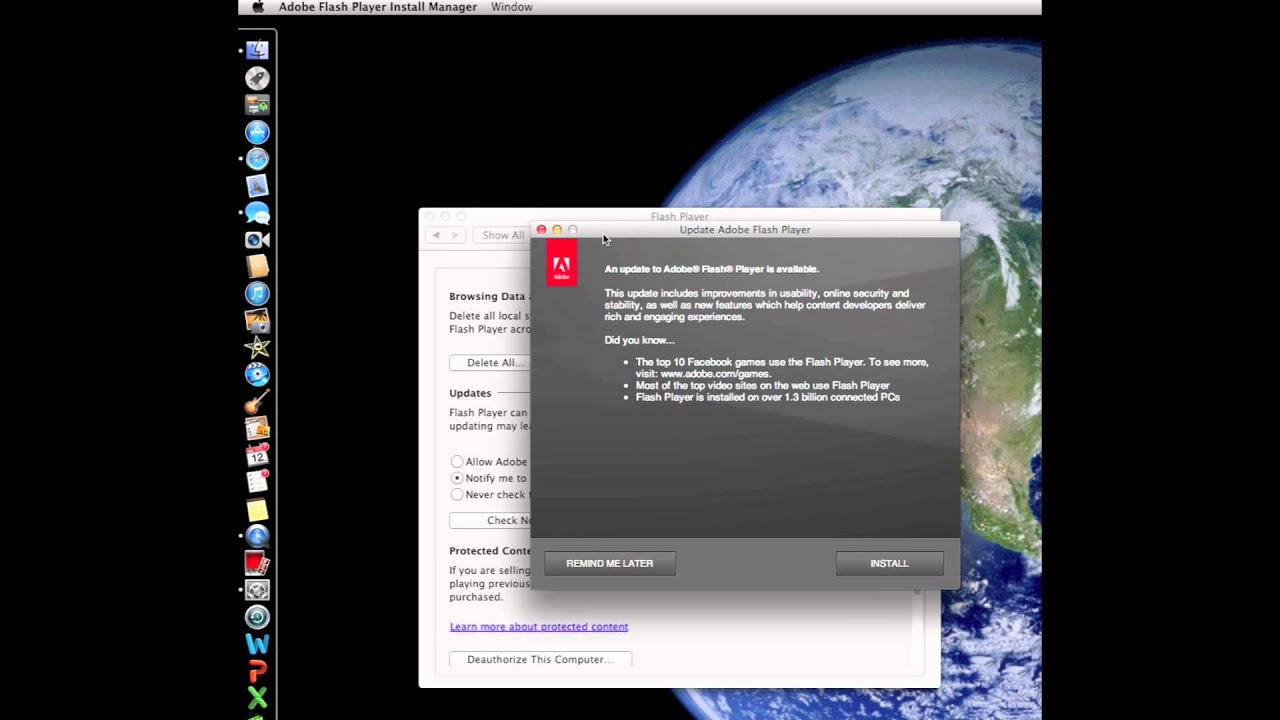The width and height of the screenshot is (1280, 720).
Task: Open Learn more about protected content link
Action: (x=539, y=627)
